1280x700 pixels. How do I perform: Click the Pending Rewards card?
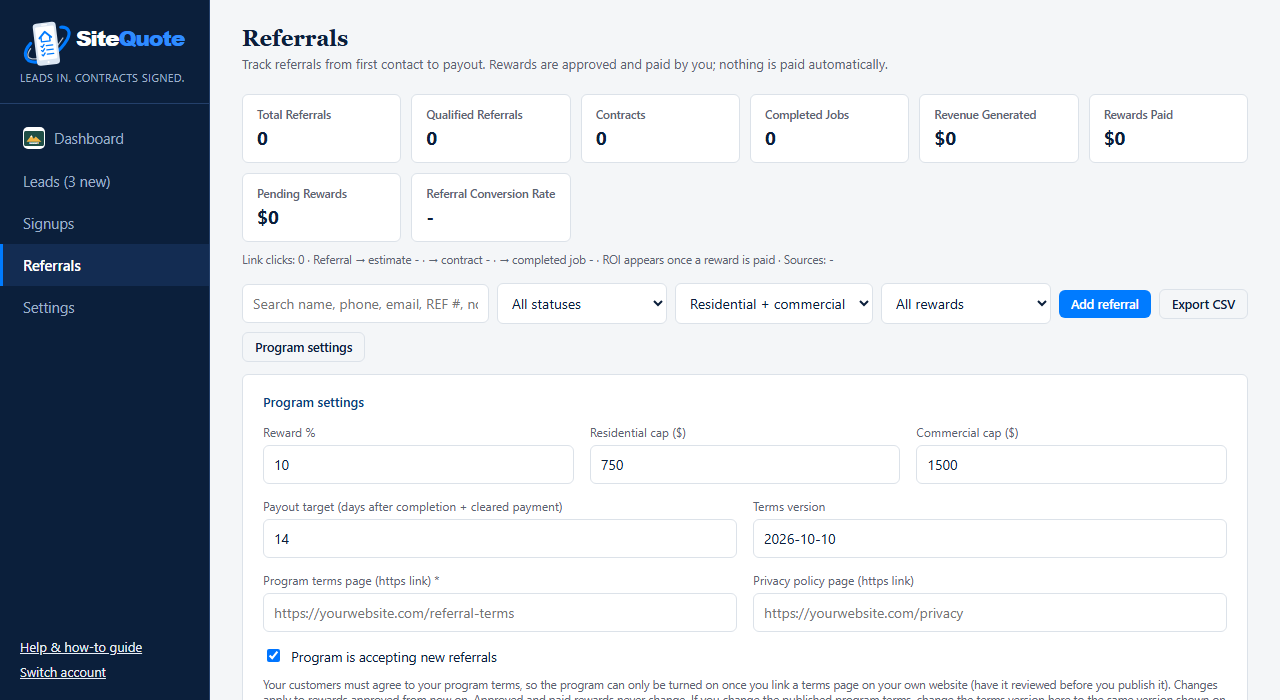click(x=321, y=207)
